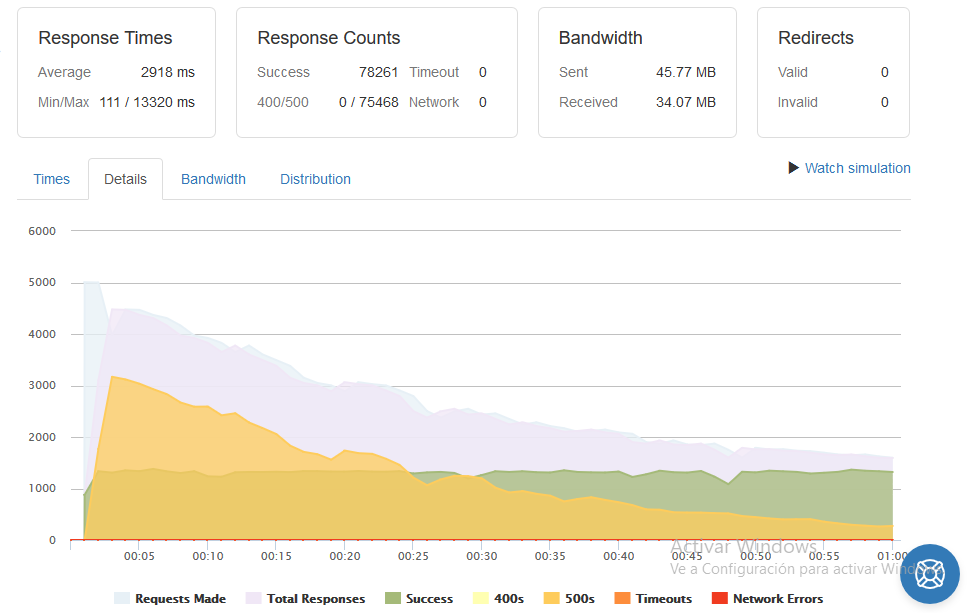969x613 pixels.
Task: Toggle the Total Responses legend series
Action: coord(305,598)
